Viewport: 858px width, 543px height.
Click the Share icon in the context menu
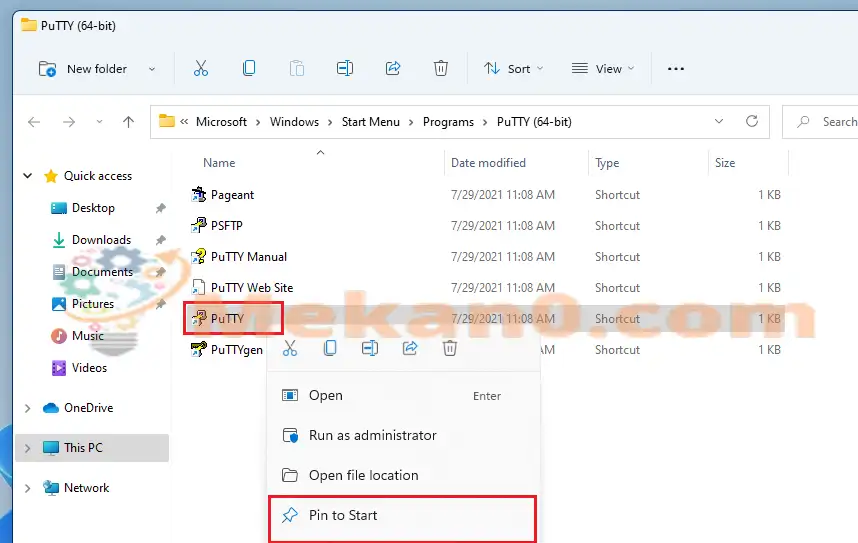[x=410, y=348]
